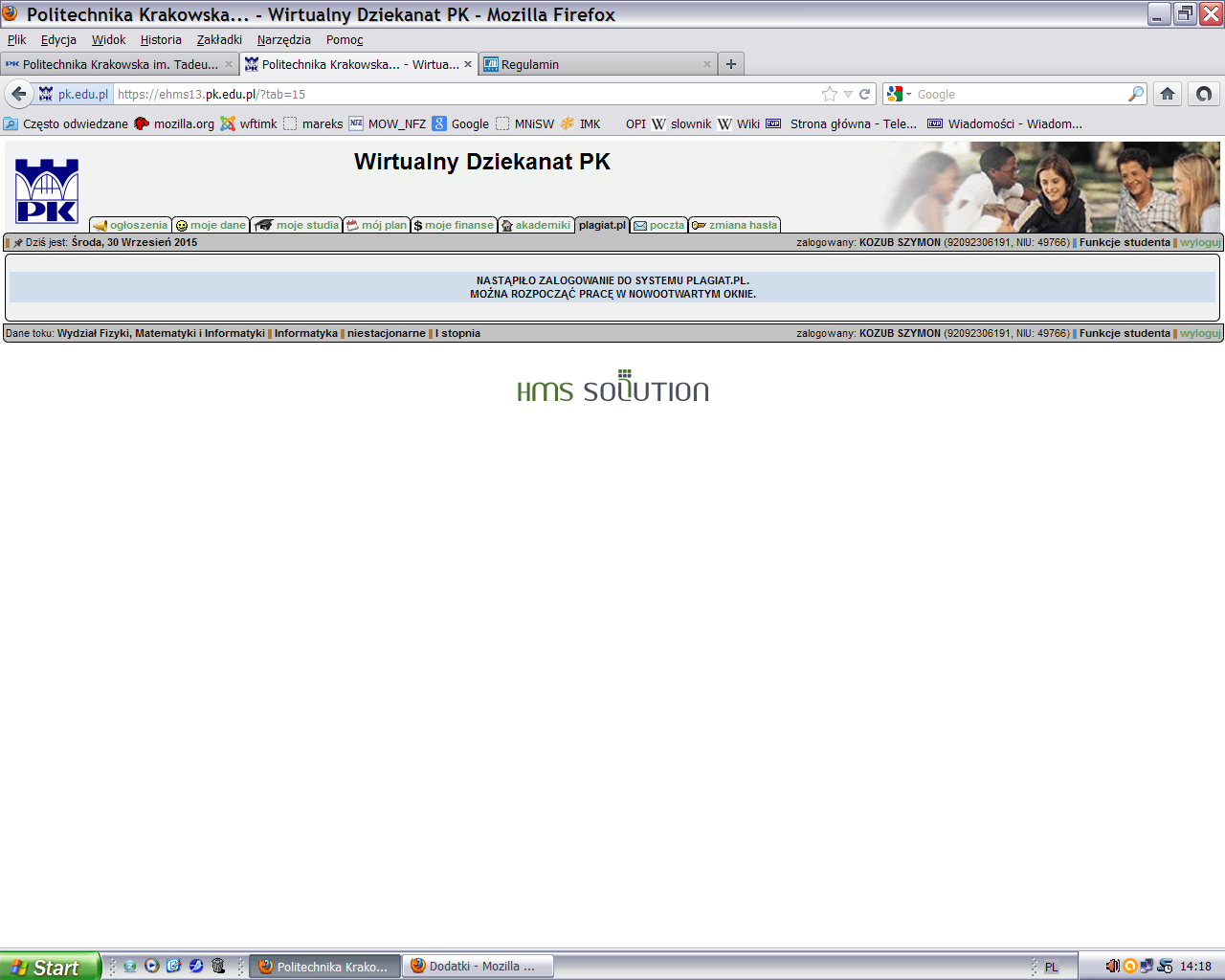Open the mozilla.org bookmark
The width and height of the screenshot is (1225, 980).
click(174, 123)
